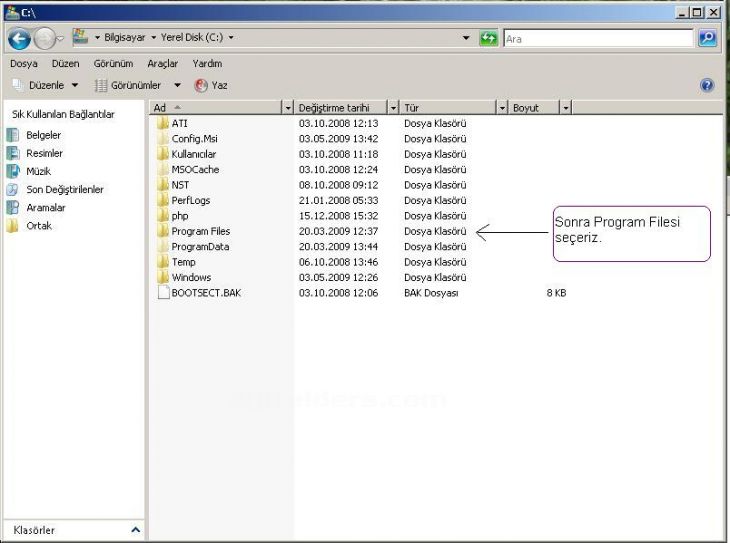The width and height of the screenshot is (730, 543).
Task: Select Yerel Disk (C:) in address path
Action: (192, 37)
